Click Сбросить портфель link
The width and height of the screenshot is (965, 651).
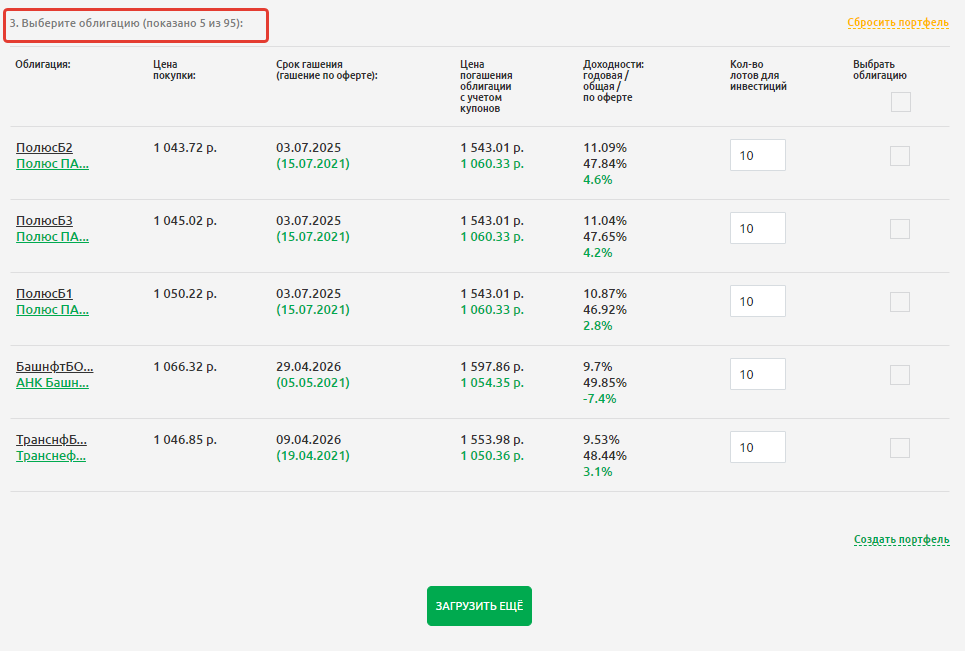[897, 22]
